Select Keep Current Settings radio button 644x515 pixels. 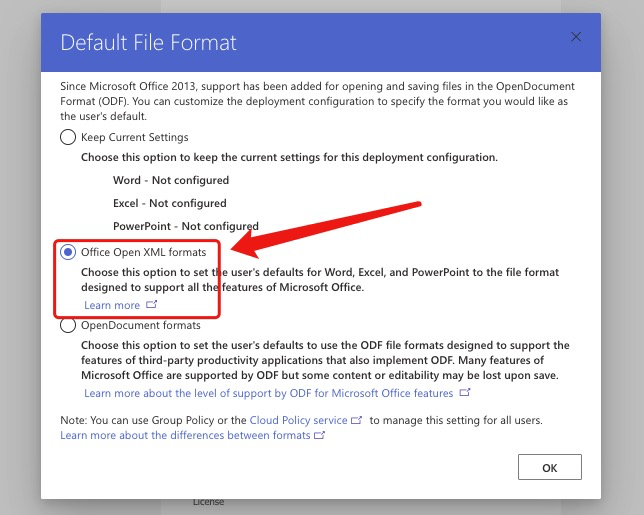coord(68,137)
